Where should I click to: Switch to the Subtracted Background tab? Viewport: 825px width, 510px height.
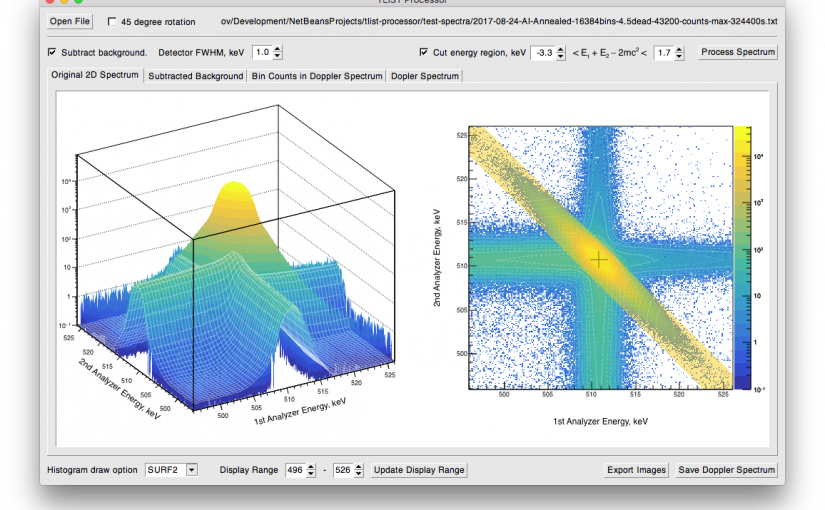point(196,75)
